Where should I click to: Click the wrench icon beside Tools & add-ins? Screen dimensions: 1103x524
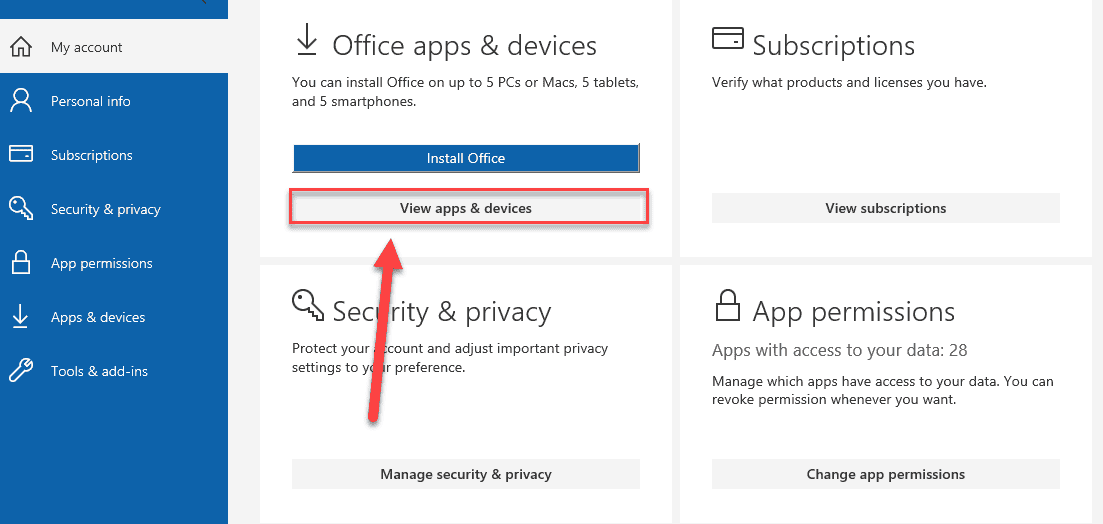pyautogui.click(x=20, y=371)
